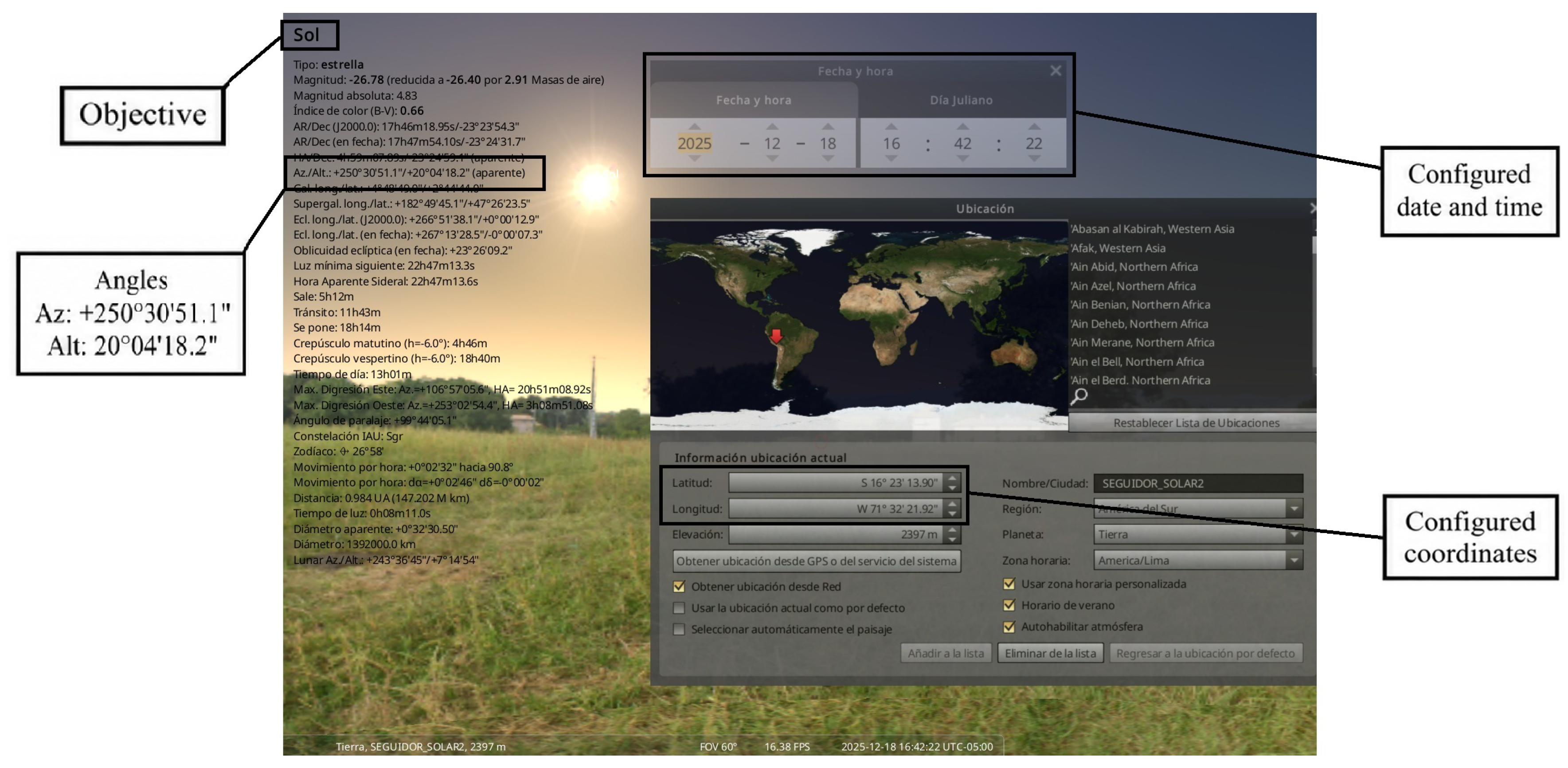Select 'Ain Azel, Northern Africa in list

coord(1133,286)
